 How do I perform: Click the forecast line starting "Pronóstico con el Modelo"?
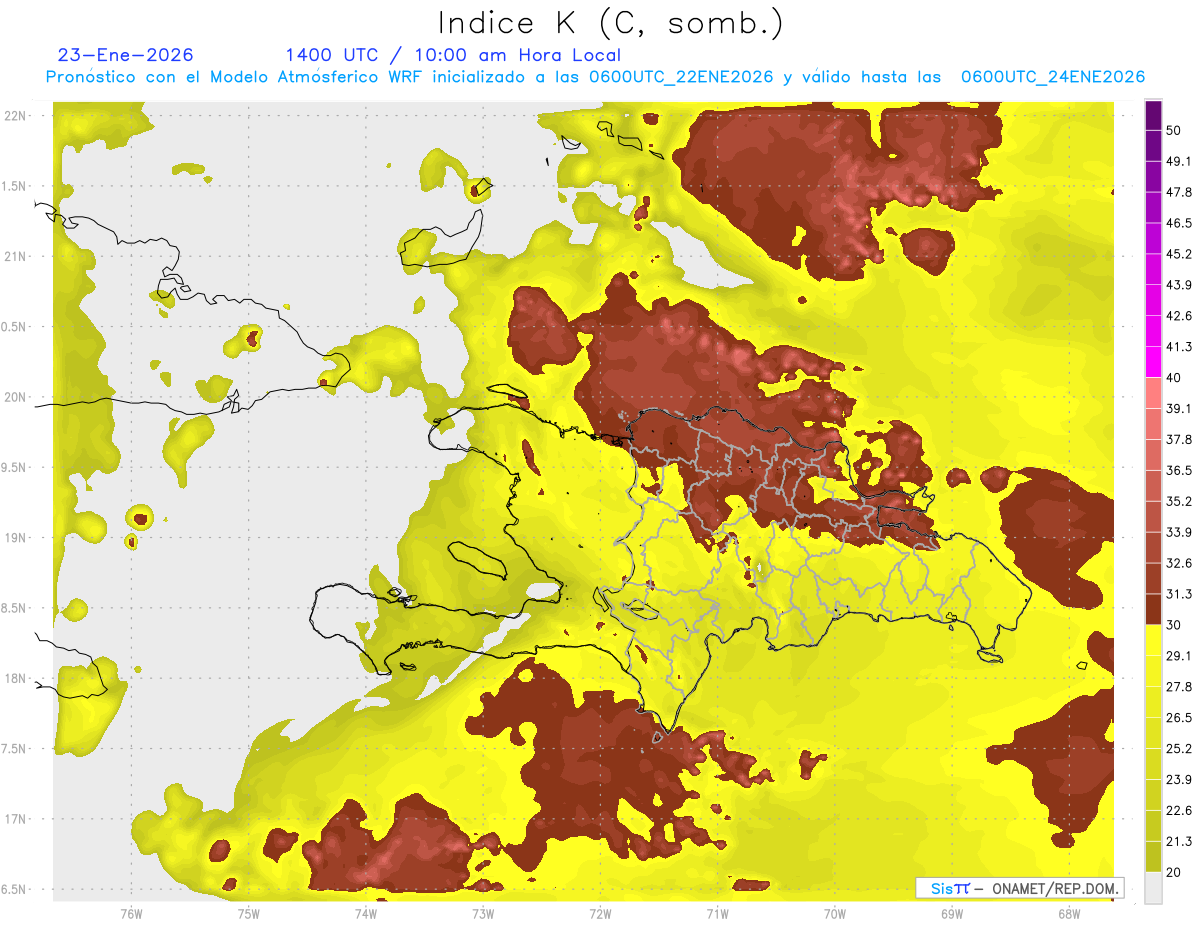pyautogui.click(x=595, y=77)
